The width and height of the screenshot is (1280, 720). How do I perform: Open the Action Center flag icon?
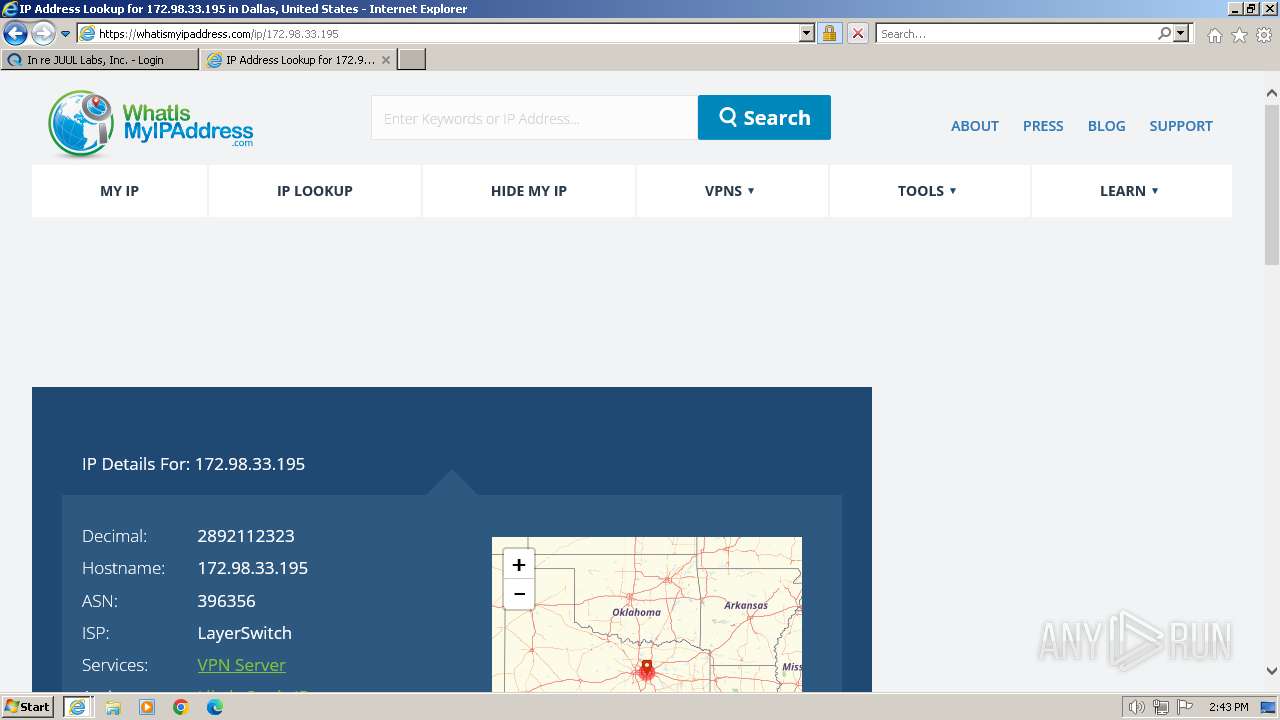click(1185, 707)
